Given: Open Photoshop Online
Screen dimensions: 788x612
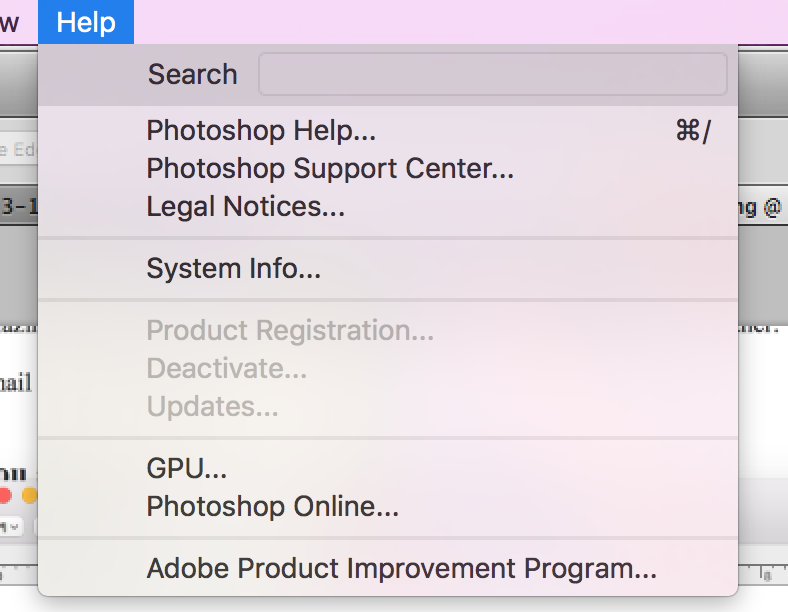Looking at the screenshot, I should pos(272,506).
